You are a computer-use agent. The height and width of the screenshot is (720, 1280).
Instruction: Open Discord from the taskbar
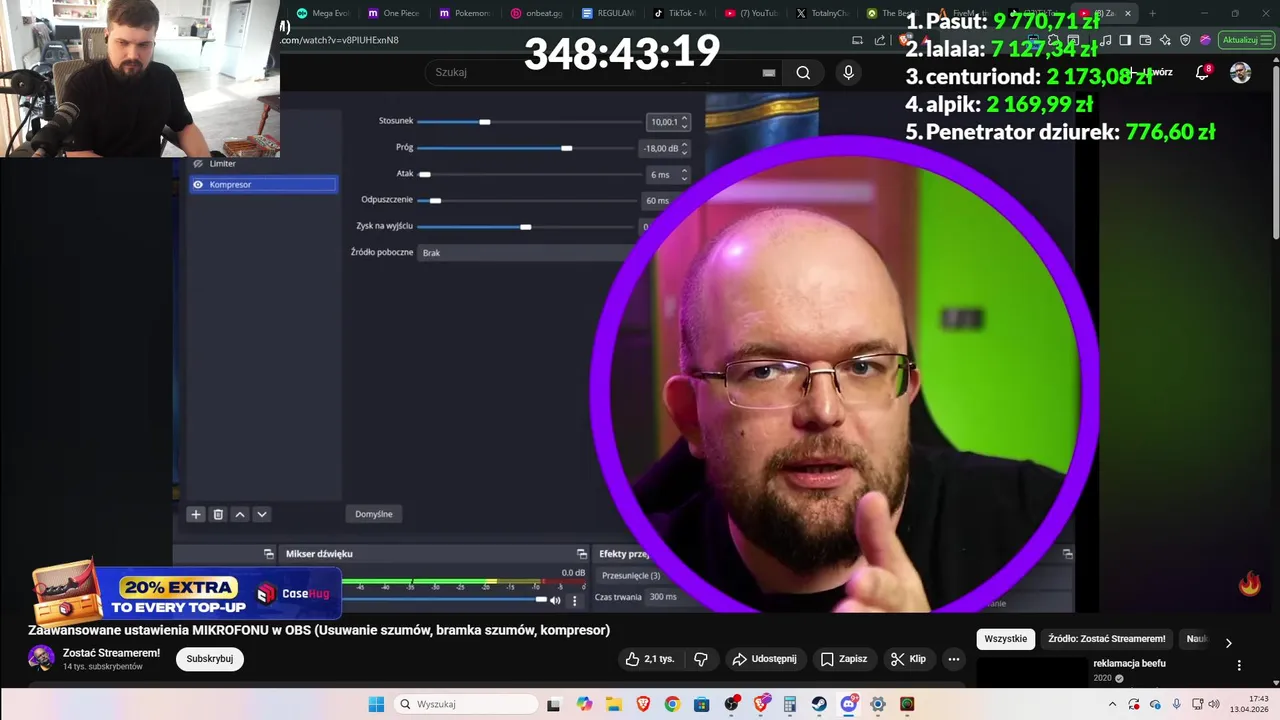(x=849, y=704)
